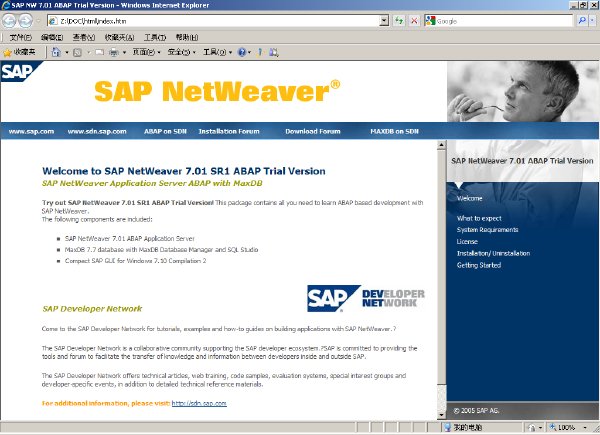Select What to expect in side navigation
The height and width of the screenshot is (435, 600).
(x=479, y=218)
